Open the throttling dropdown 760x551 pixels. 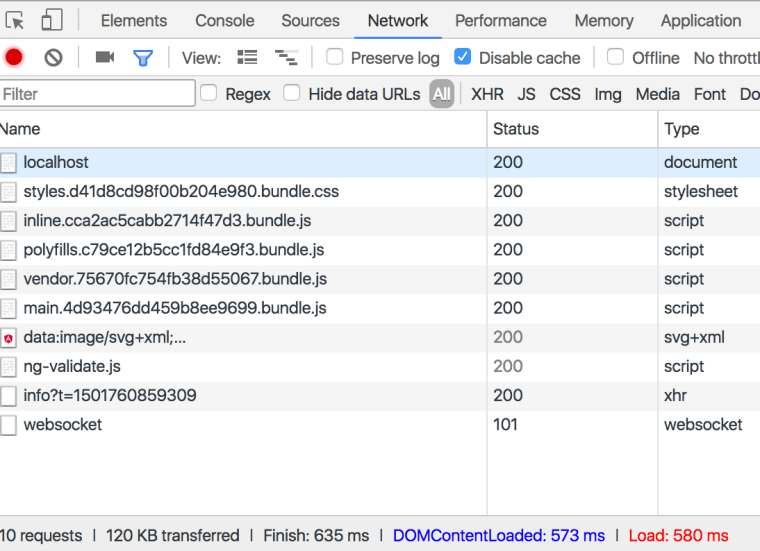(x=726, y=58)
